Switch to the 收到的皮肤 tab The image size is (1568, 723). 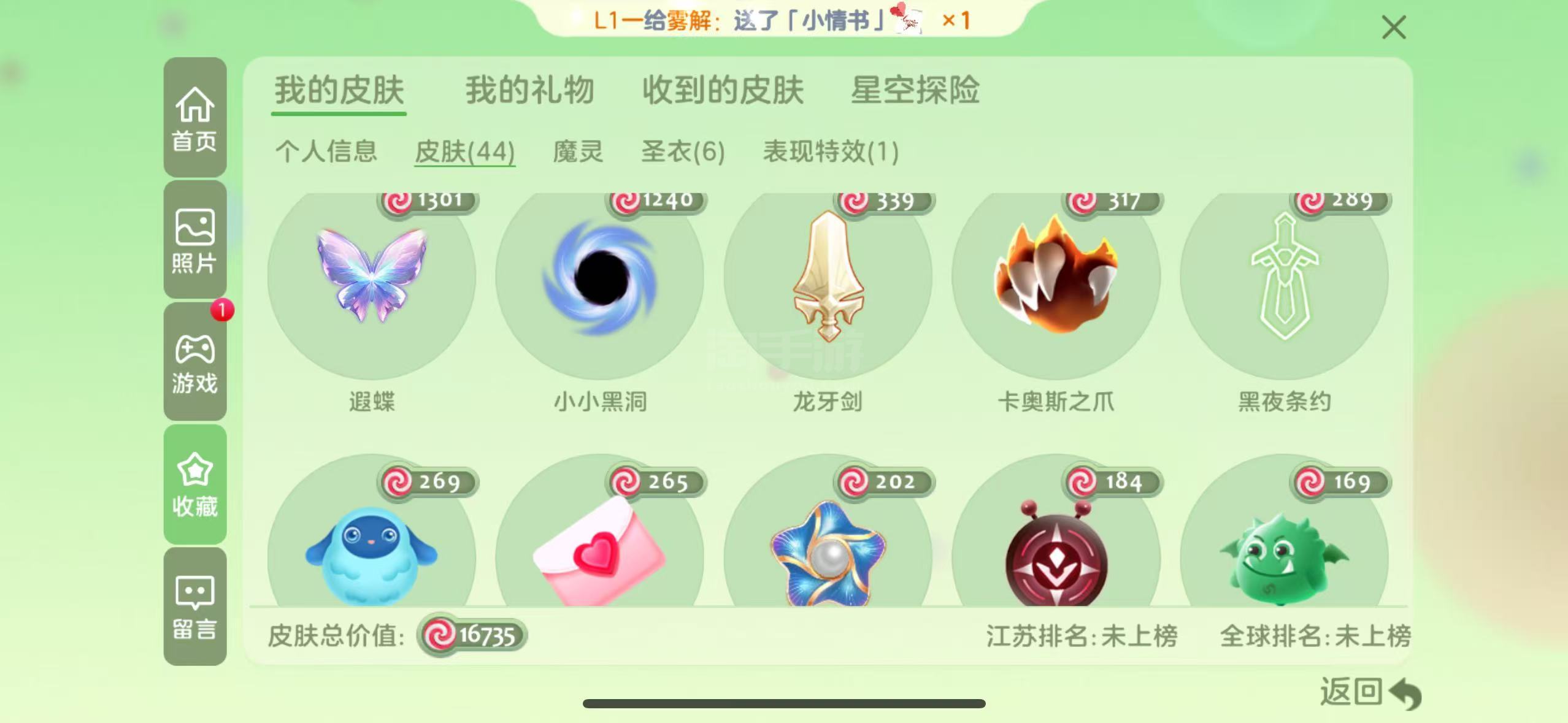coord(723,91)
